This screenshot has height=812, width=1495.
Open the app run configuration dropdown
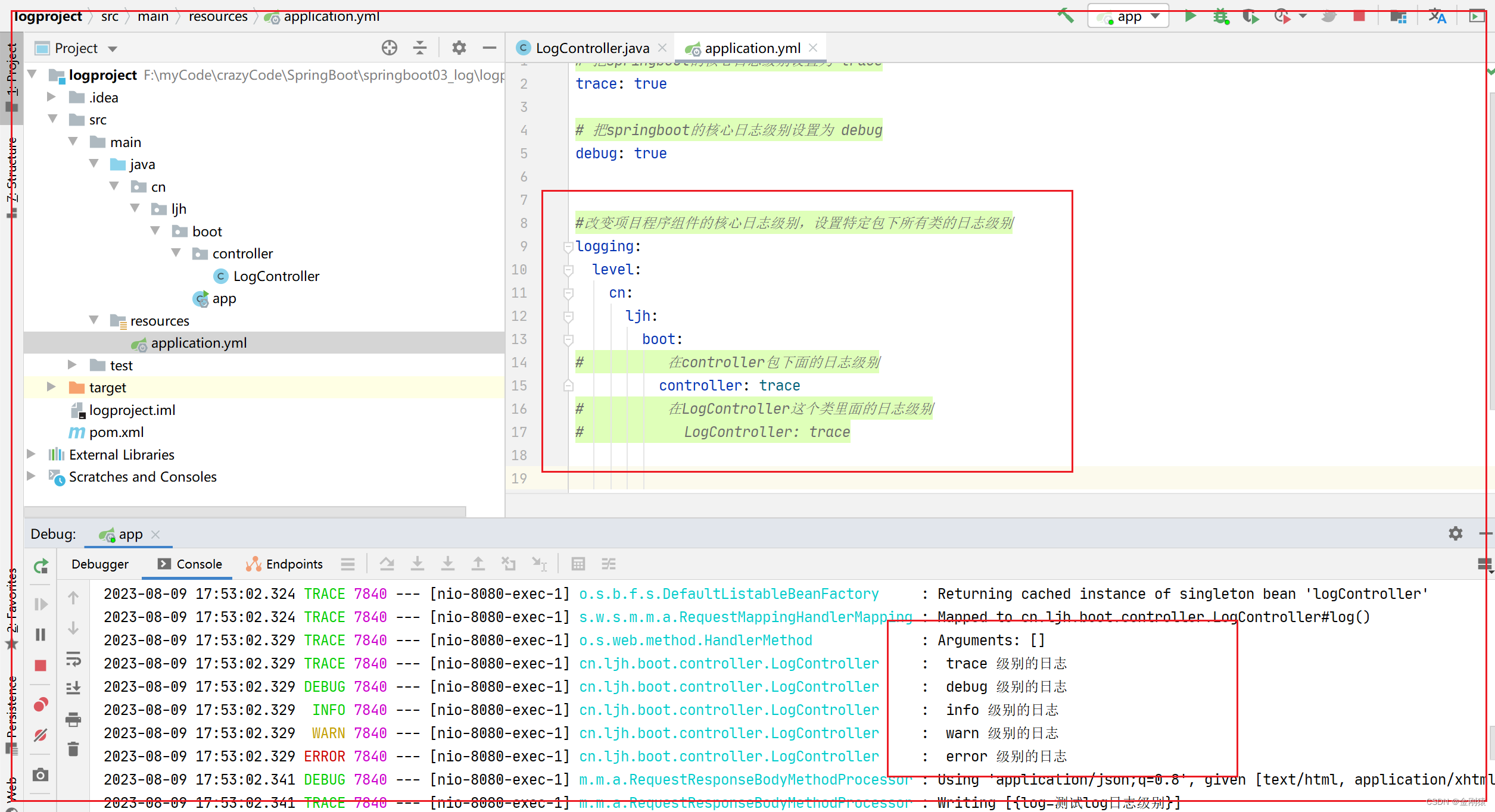tap(1128, 16)
